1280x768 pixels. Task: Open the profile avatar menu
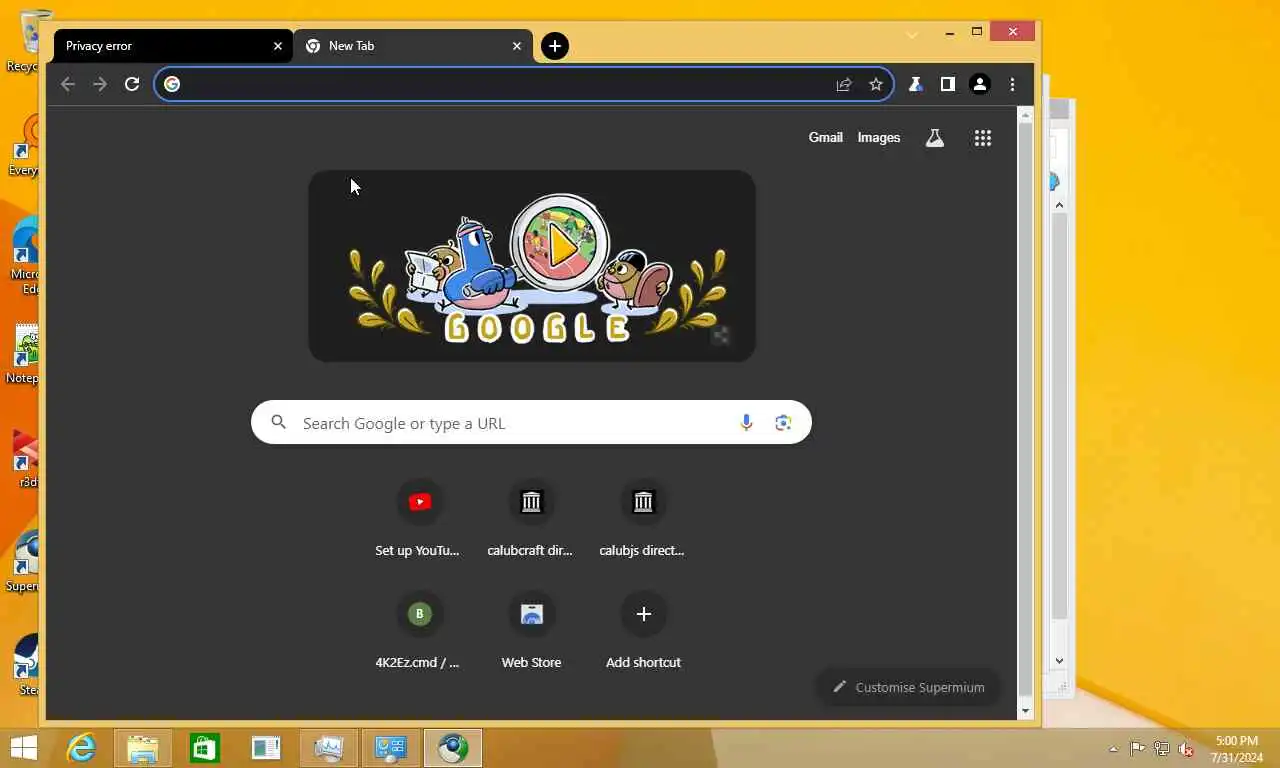980,84
